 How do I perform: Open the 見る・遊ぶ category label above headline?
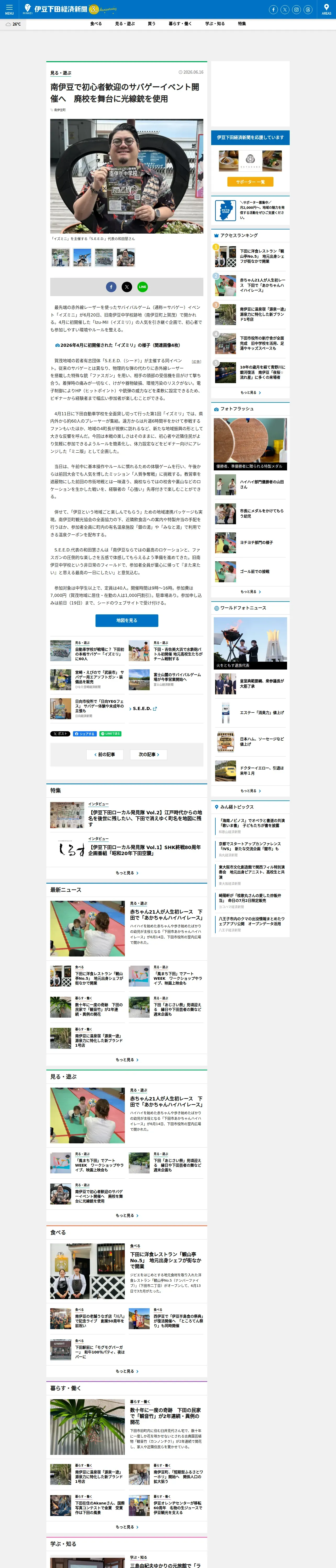pyautogui.click(x=61, y=73)
